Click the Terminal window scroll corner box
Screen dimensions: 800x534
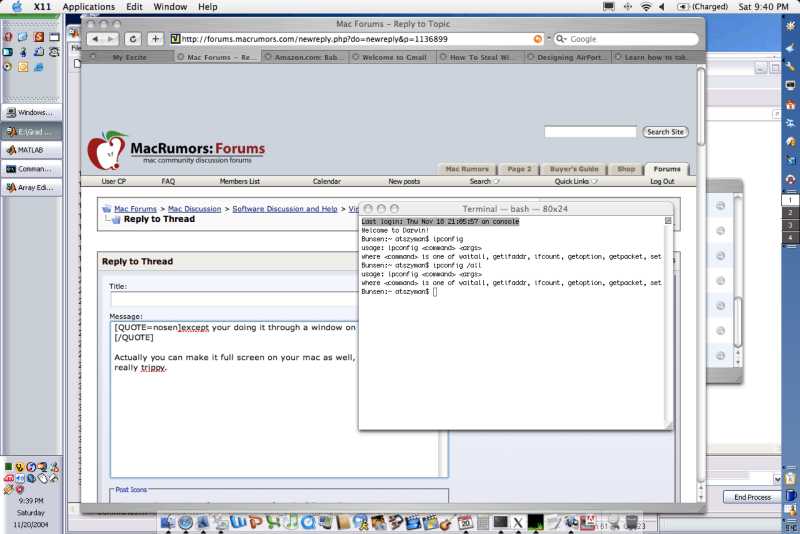pyautogui.click(x=668, y=220)
